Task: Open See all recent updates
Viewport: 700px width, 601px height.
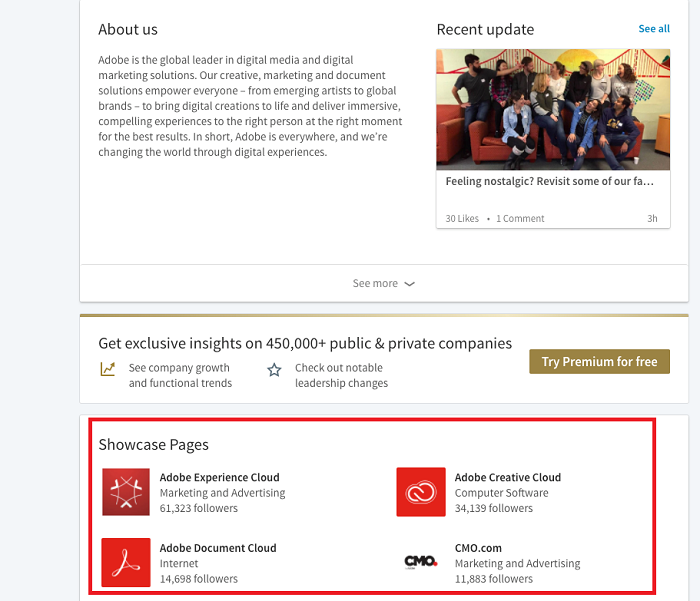Action: (654, 29)
